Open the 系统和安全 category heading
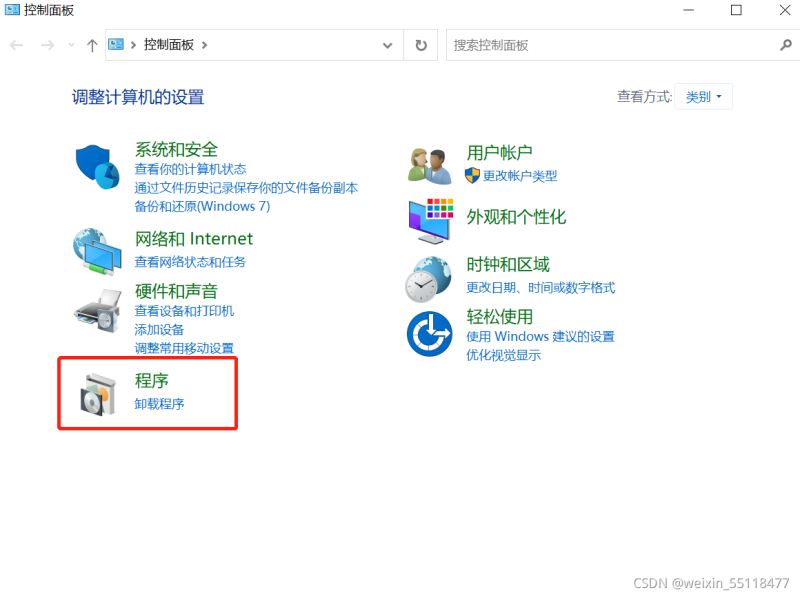The image size is (800, 597). point(177,150)
